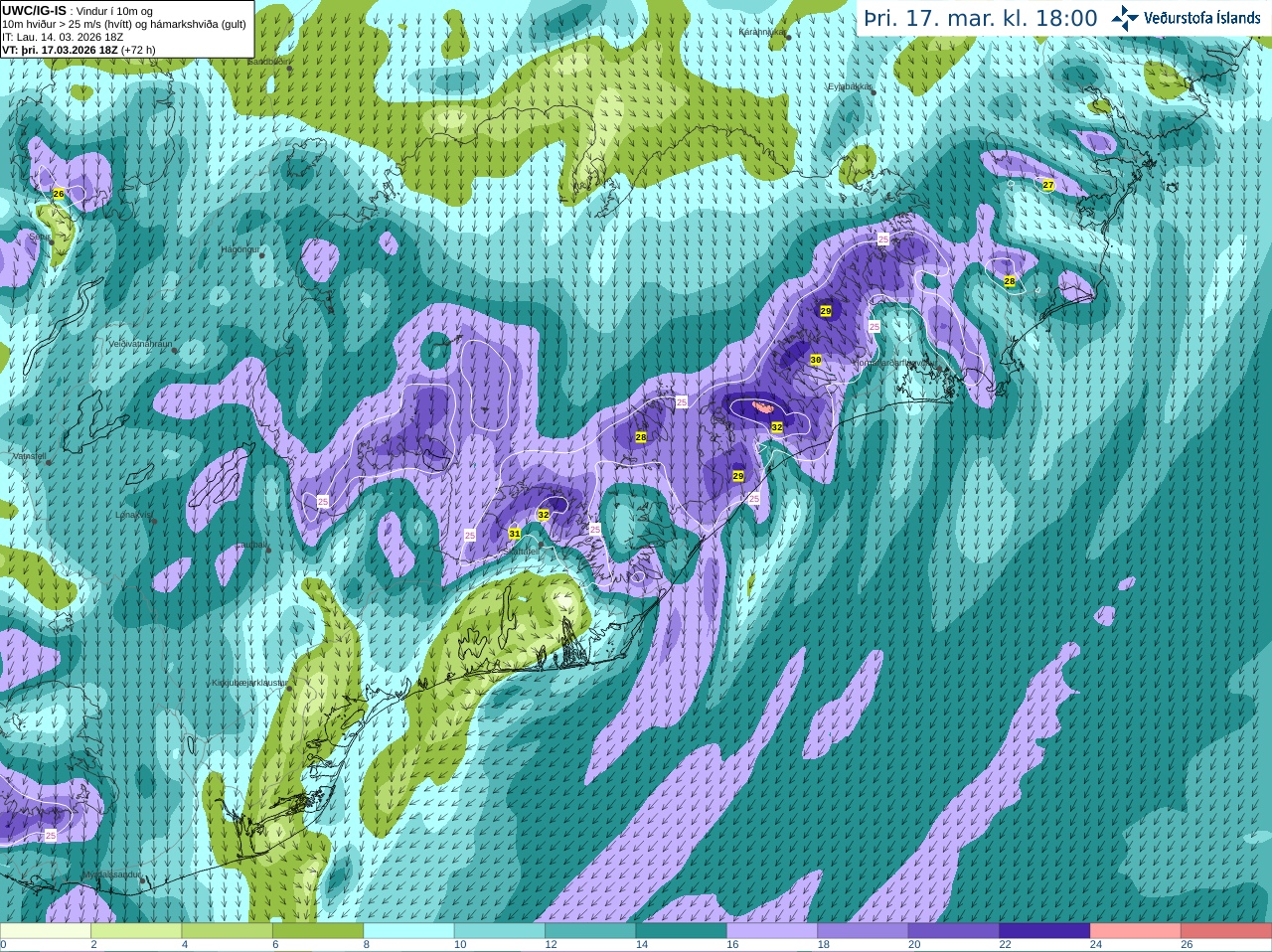1272x952 pixels.
Task: Click the dark teal 14–16 m/s legend swatch
Action: coord(681,931)
